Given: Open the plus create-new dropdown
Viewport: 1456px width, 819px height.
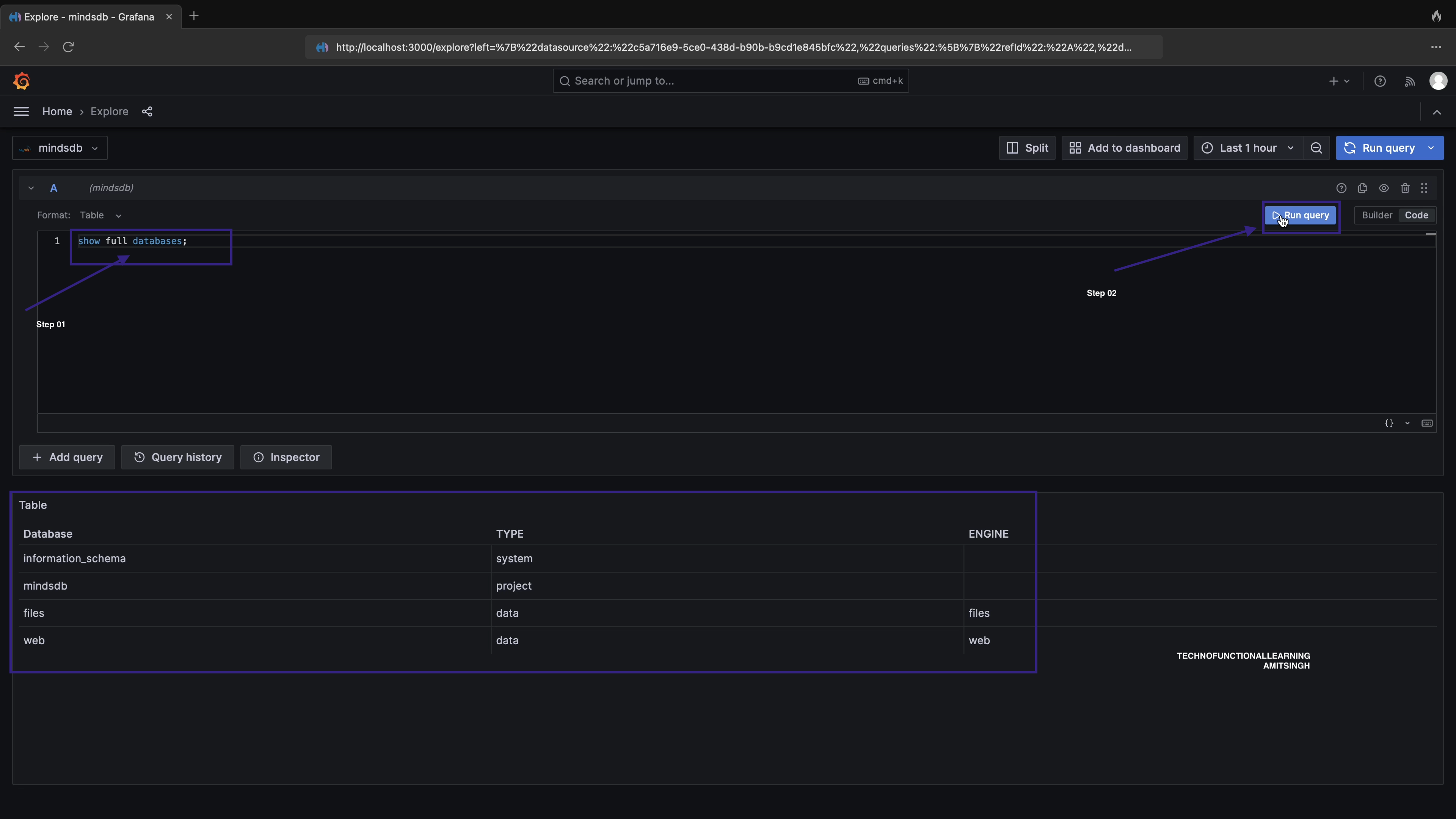Looking at the screenshot, I should pyautogui.click(x=1339, y=82).
